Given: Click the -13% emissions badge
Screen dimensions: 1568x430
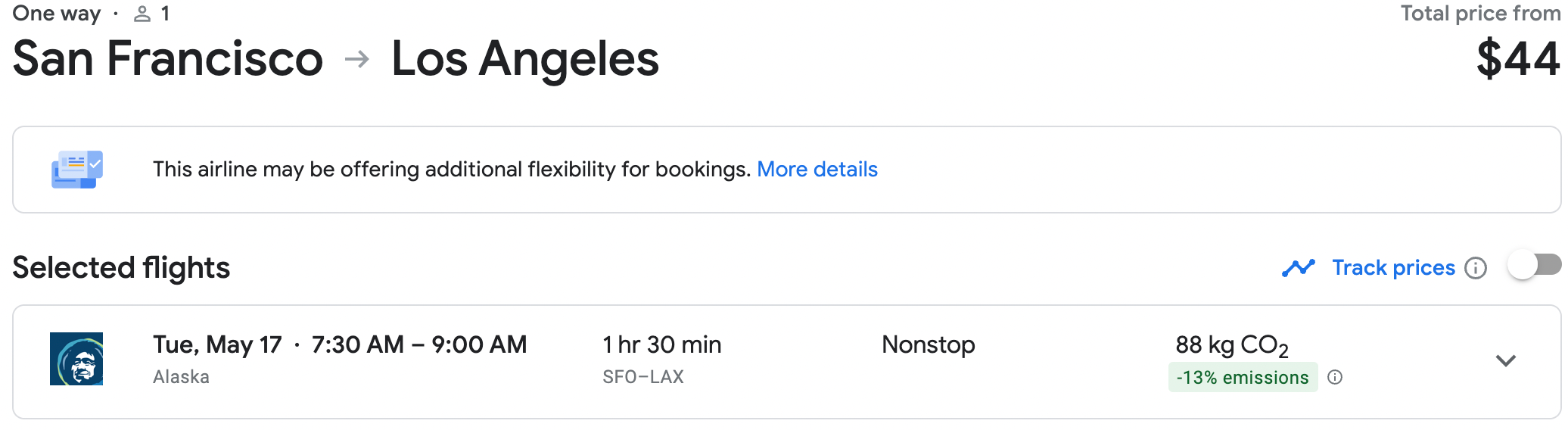Looking at the screenshot, I should coord(1243,377).
